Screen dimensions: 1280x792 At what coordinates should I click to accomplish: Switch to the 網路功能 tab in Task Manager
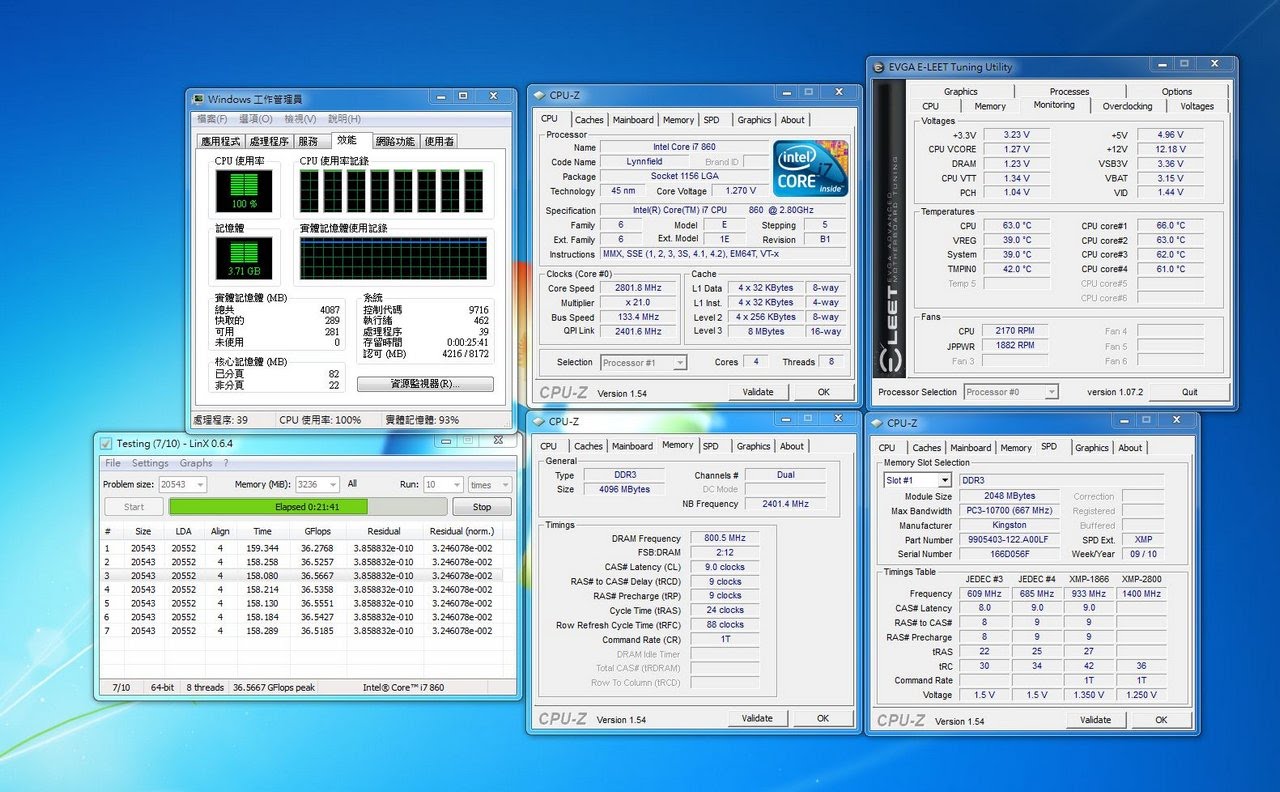point(395,142)
